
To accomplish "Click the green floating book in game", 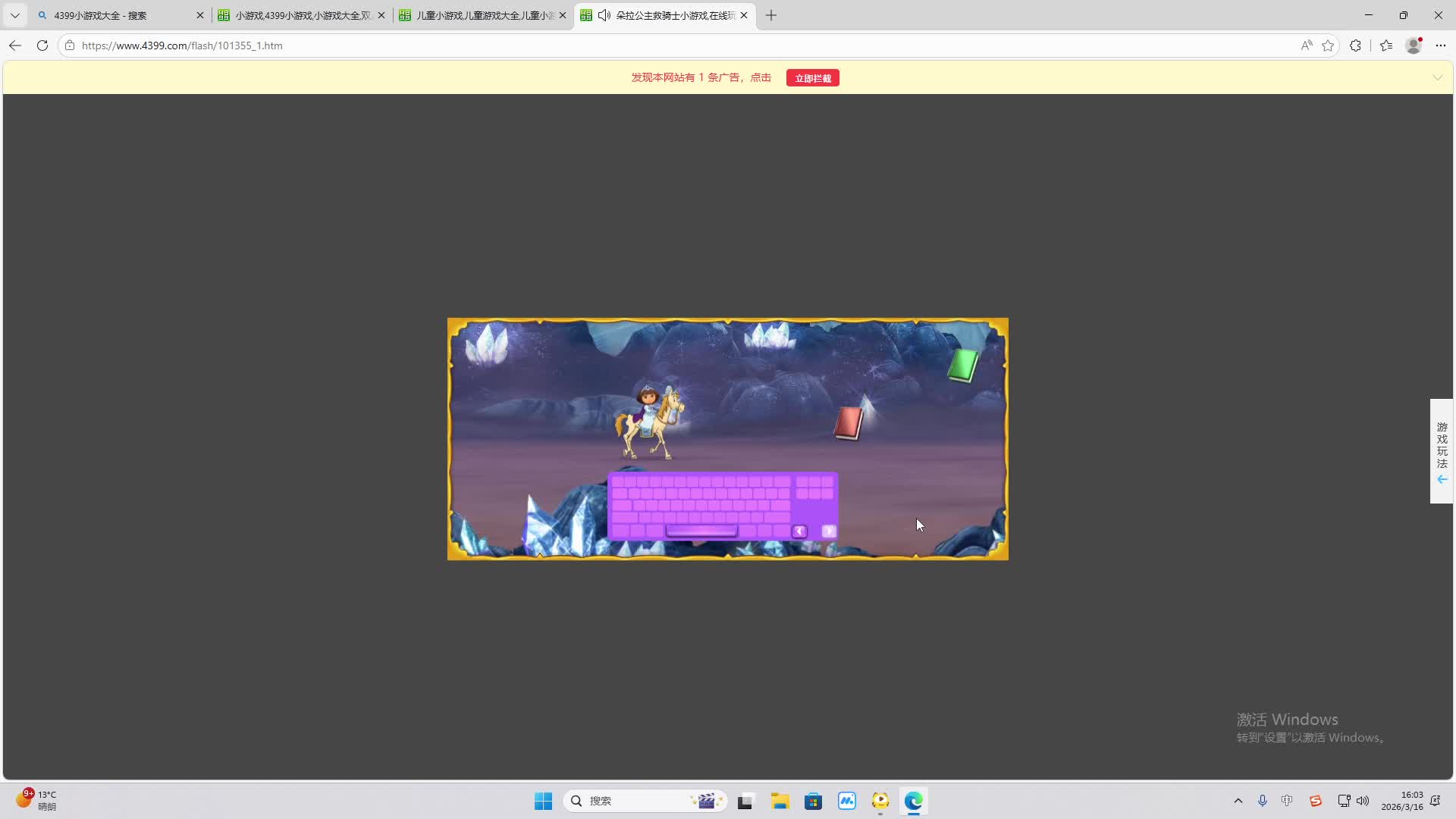I will point(962,365).
